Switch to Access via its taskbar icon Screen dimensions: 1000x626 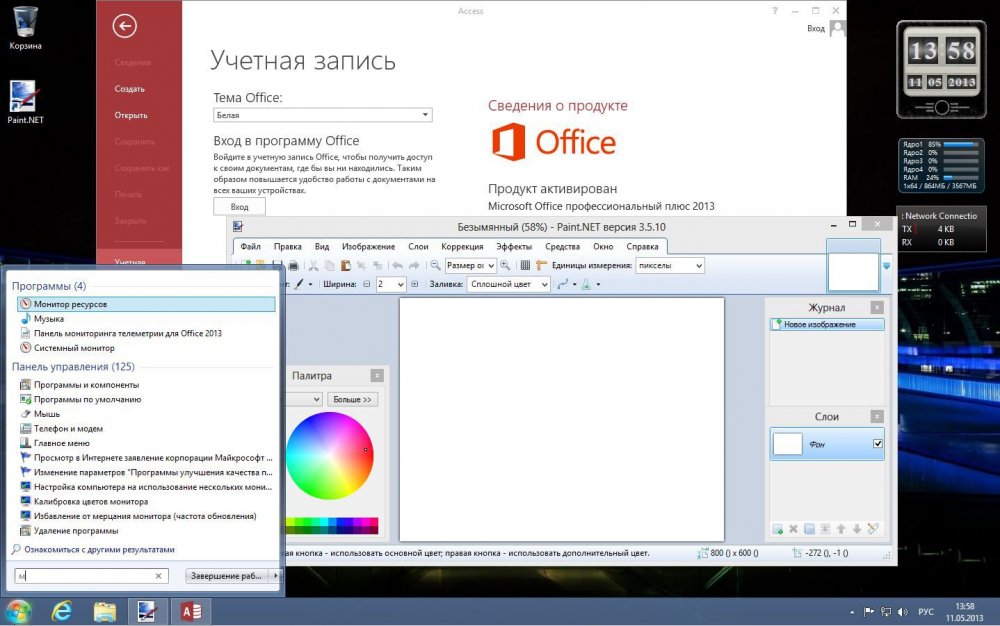click(x=191, y=611)
